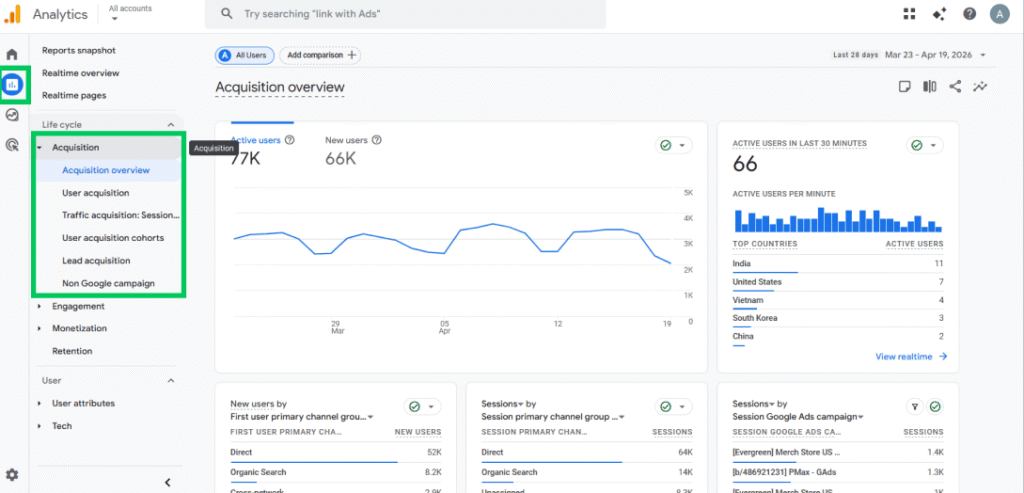1024x493 pixels.
Task: Expand User attributes tree item
Action: 39,404
